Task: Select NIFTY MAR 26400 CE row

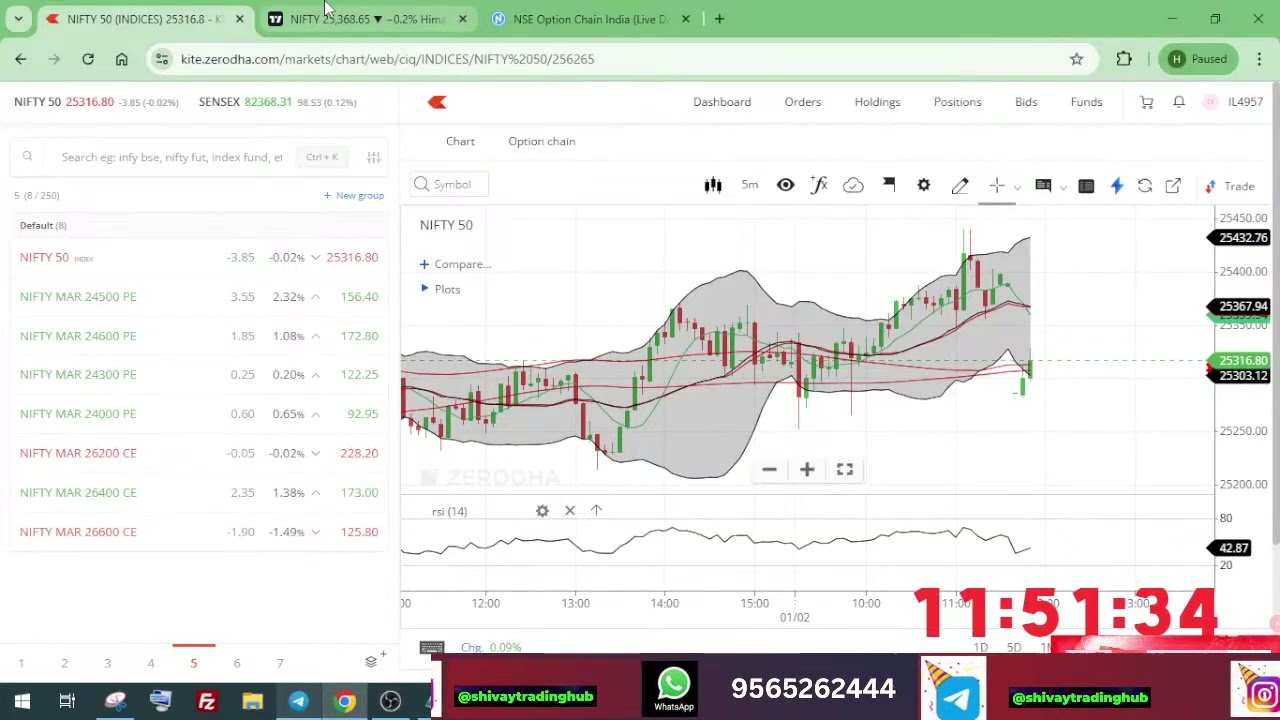Action: click(198, 492)
